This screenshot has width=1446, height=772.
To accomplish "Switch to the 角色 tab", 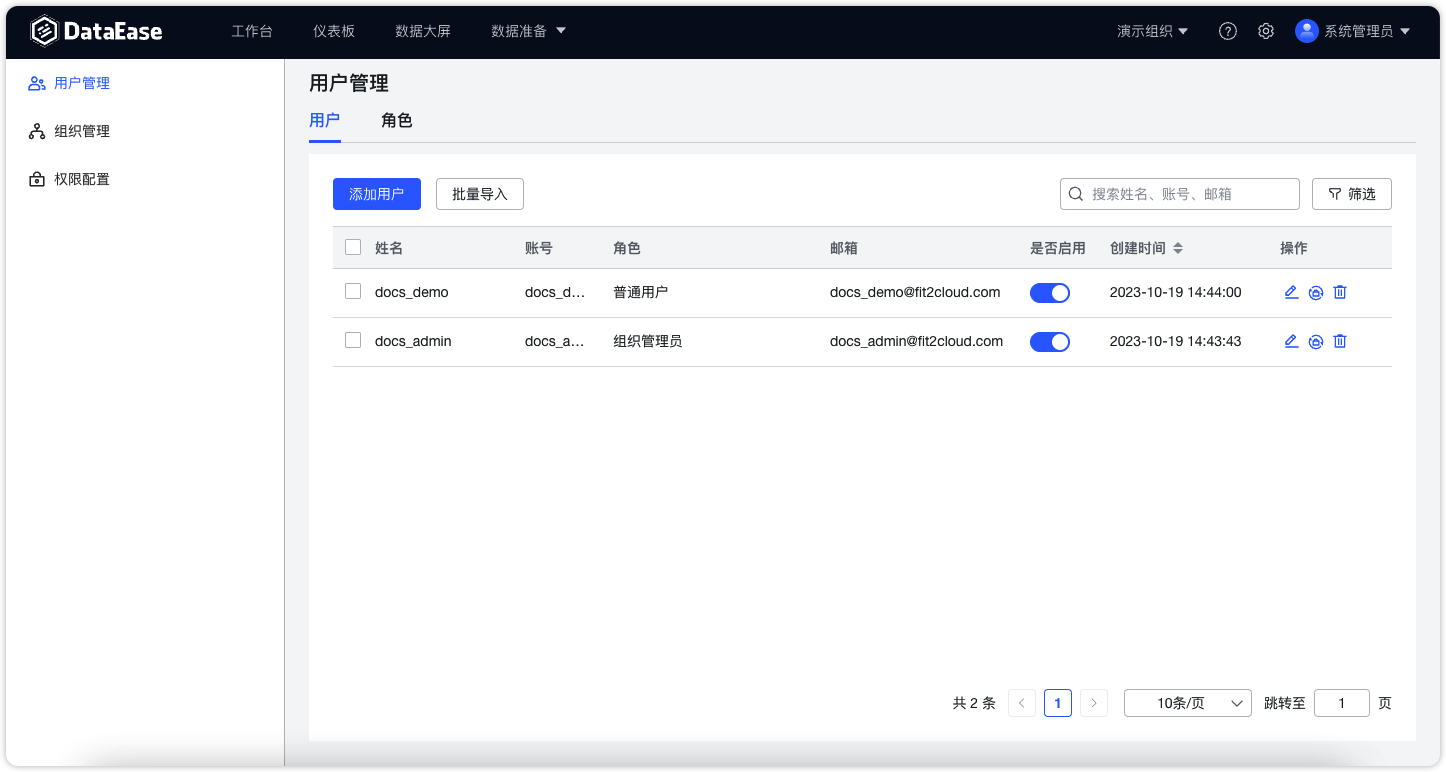I will (397, 121).
